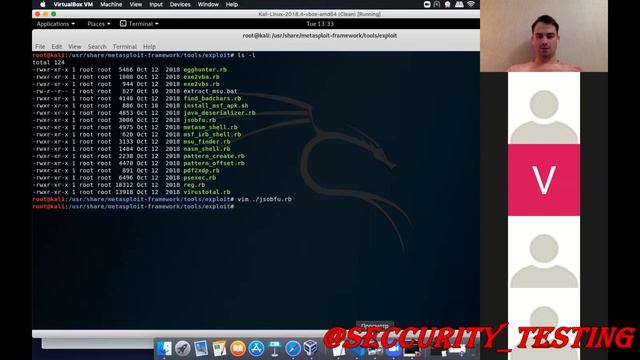Open the macOS menu bar View menu
The height and width of the screenshot is (360, 640).
click(136, 4)
